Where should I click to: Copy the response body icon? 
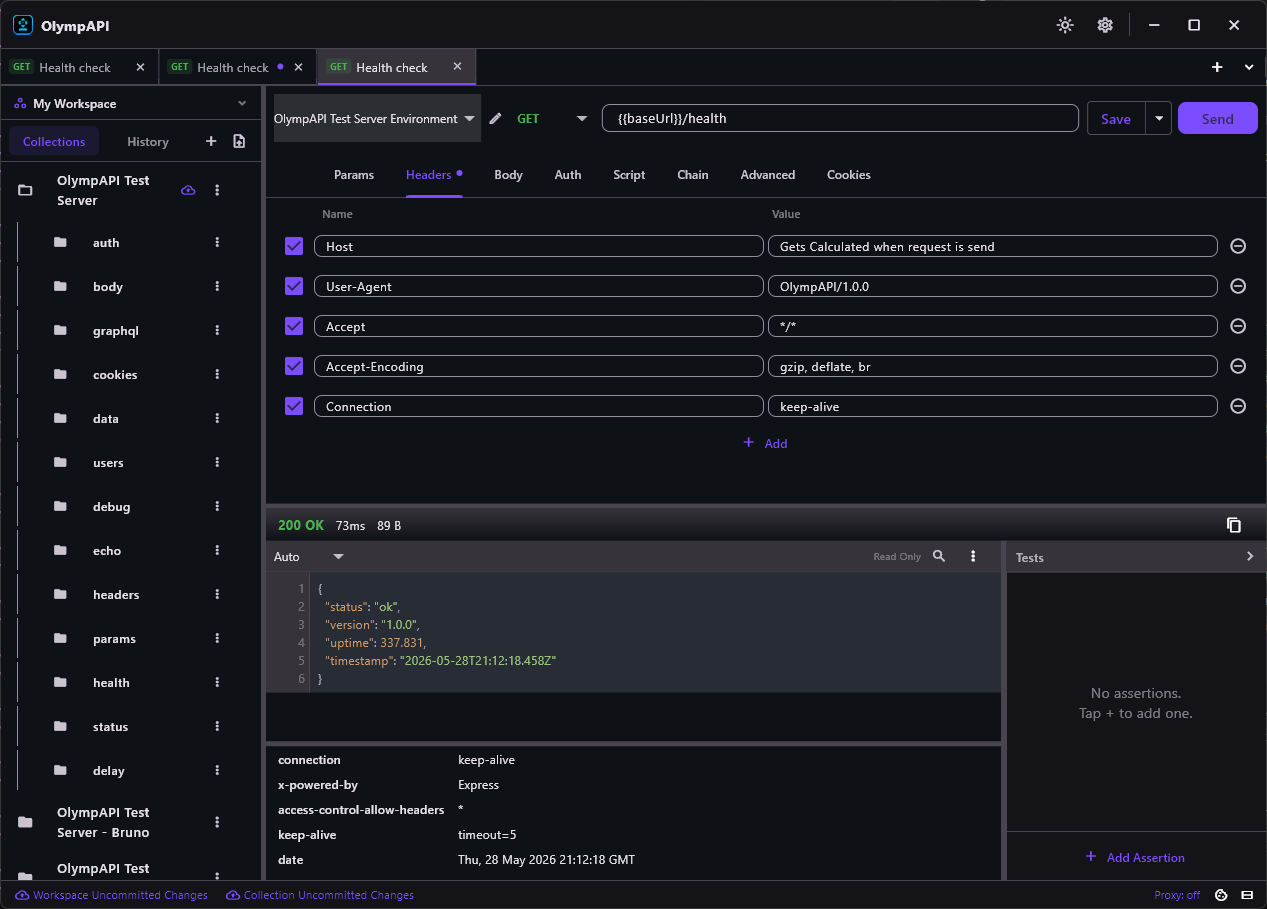click(1234, 525)
